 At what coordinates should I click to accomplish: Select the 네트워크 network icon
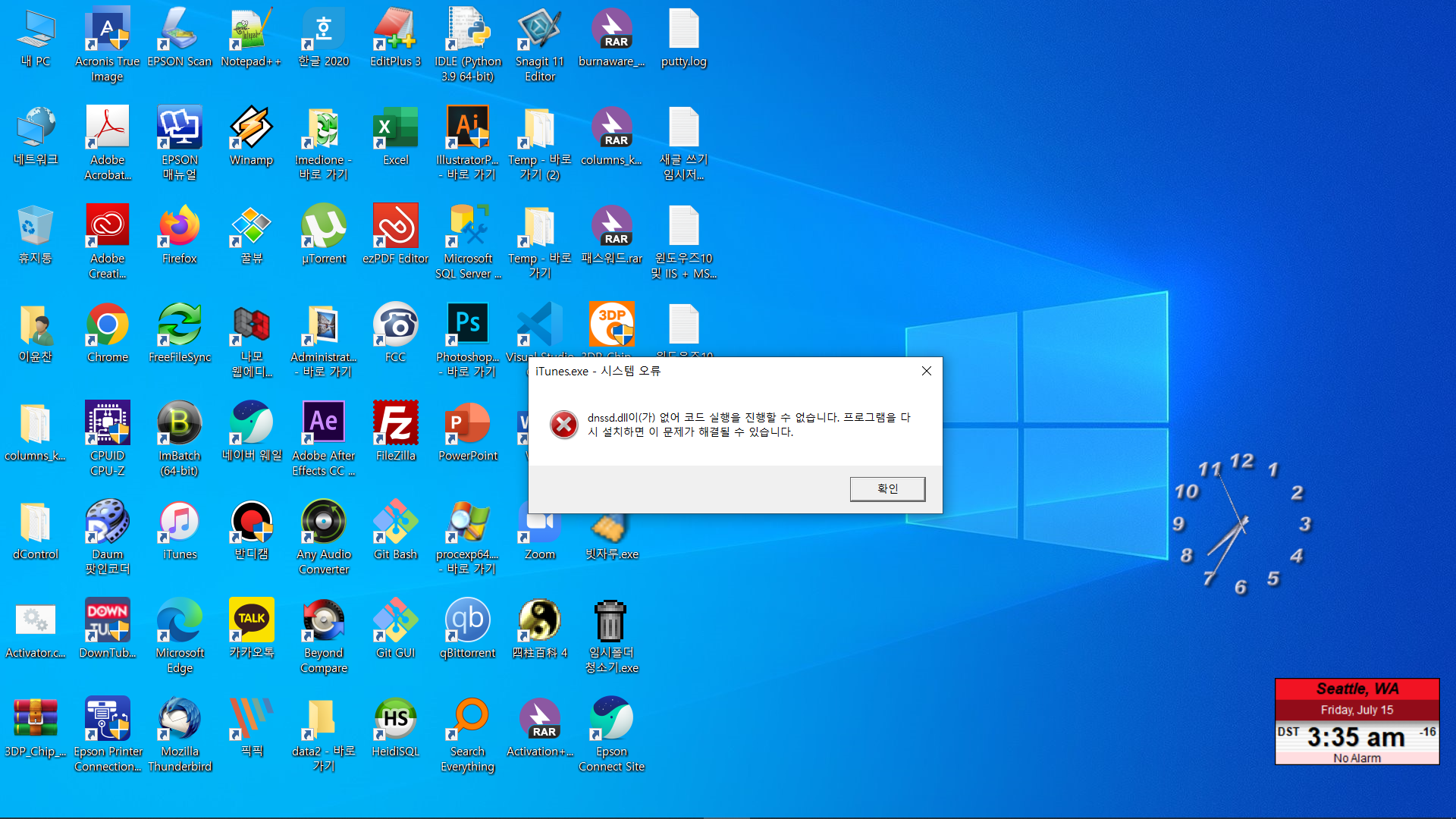36,137
